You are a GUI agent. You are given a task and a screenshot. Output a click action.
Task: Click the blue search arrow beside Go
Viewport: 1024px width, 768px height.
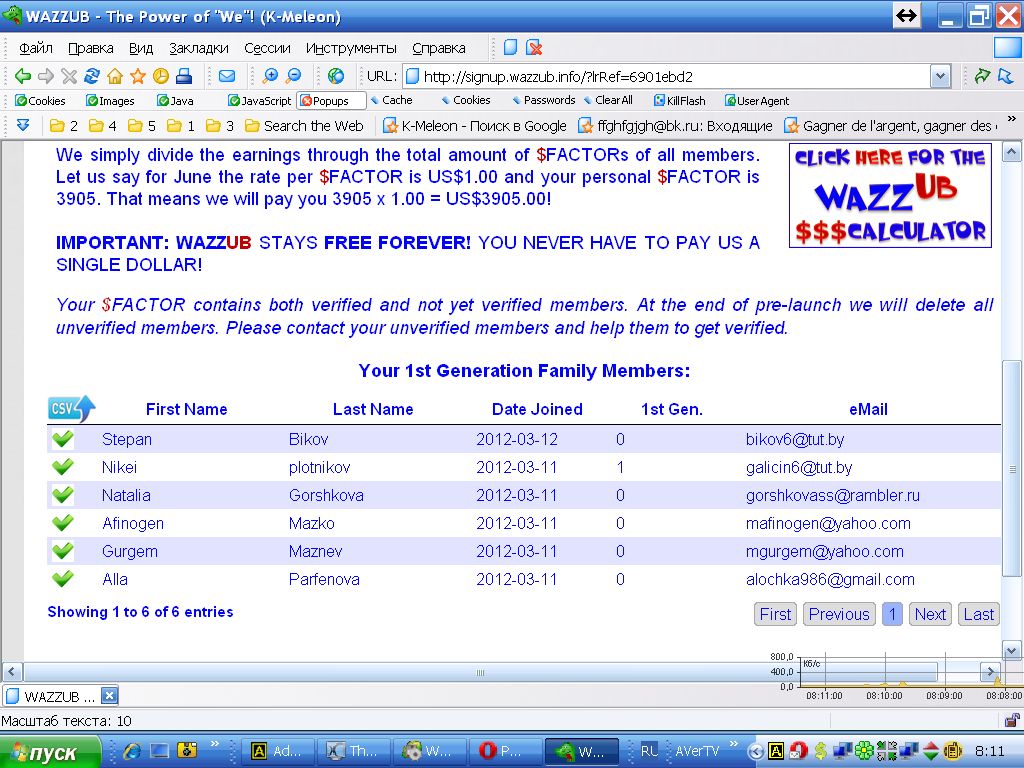tap(1006, 76)
